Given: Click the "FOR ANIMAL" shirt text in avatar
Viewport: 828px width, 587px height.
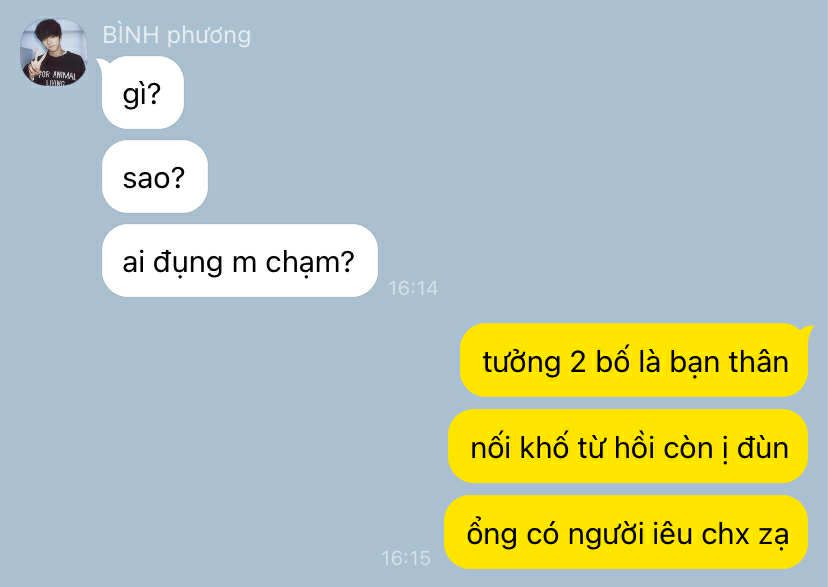Looking at the screenshot, I should 57,75.
